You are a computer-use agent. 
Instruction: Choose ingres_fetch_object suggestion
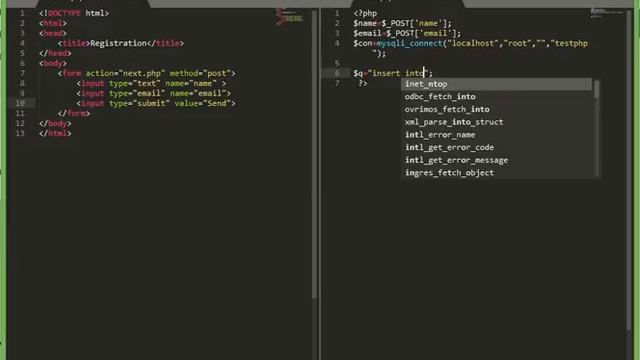point(449,173)
